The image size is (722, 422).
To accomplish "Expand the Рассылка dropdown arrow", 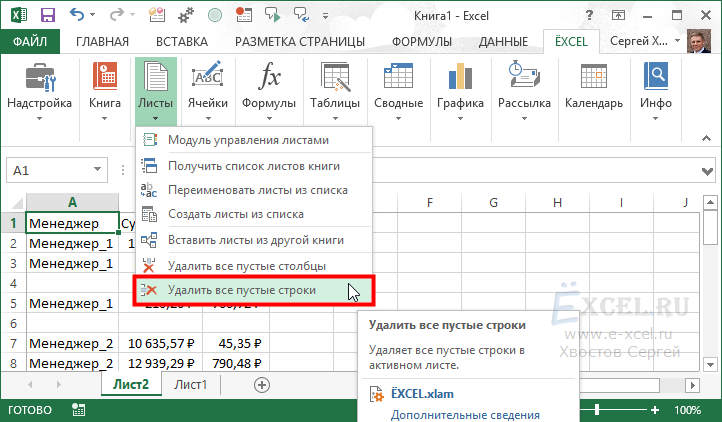I will coord(524,118).
